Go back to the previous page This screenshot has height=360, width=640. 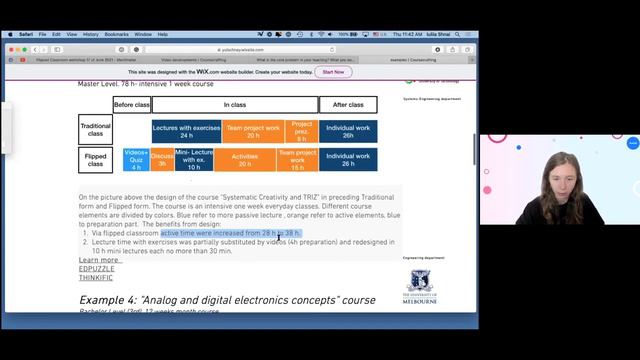point(35,50)
